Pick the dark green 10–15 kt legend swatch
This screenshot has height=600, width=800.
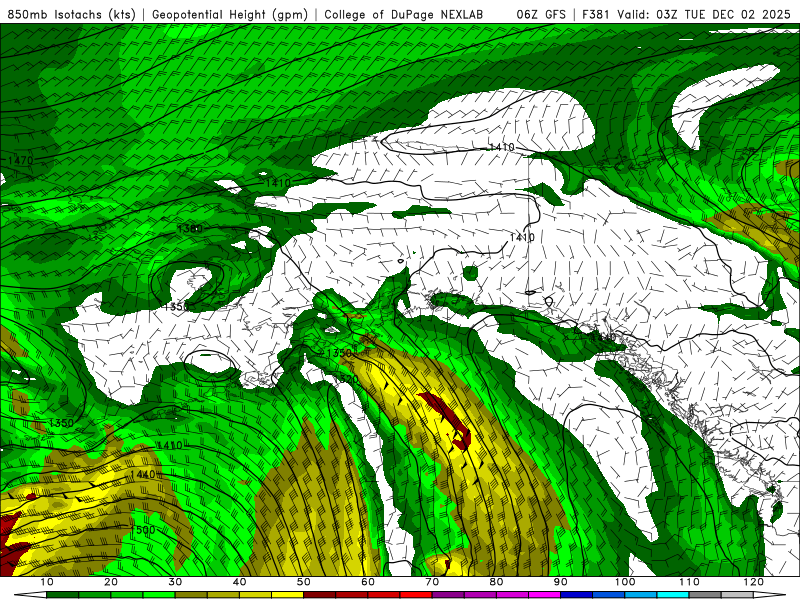tap(63, 595)
